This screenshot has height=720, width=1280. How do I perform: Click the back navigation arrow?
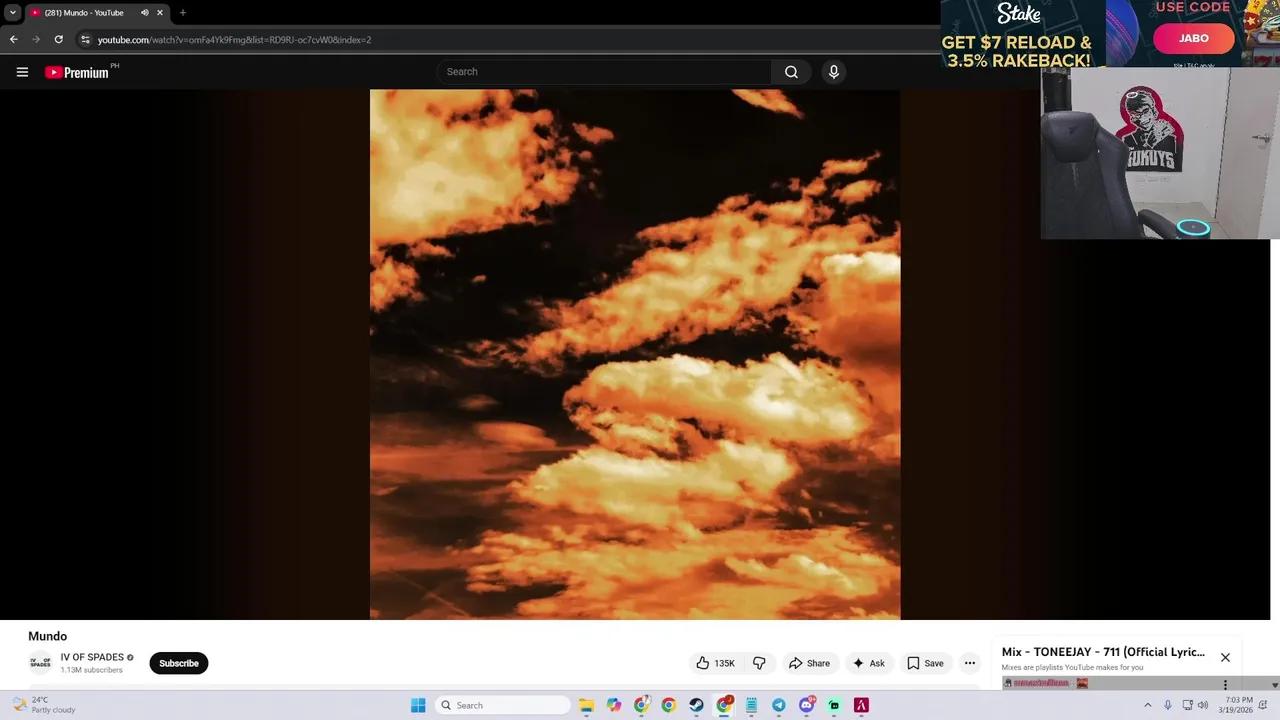pyautogui.click(x=12, y=40)
